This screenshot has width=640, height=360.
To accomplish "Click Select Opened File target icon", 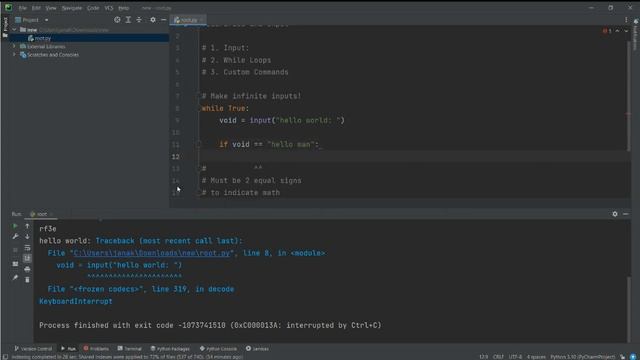I will (117, 20).
